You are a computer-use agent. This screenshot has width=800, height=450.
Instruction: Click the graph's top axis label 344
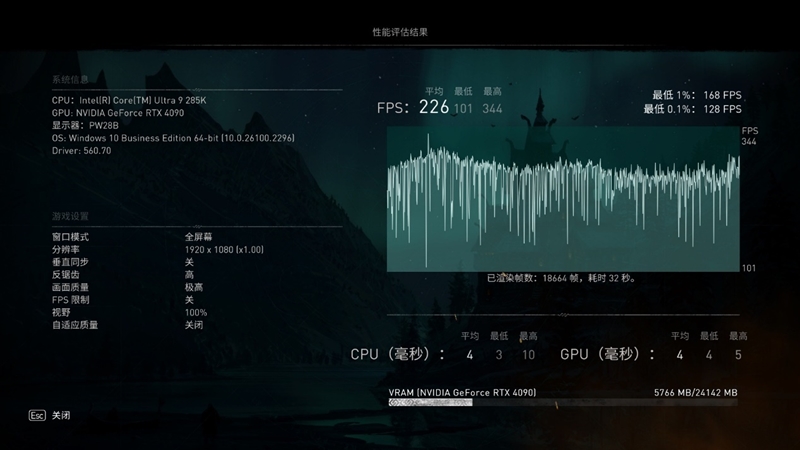point(748,141)
